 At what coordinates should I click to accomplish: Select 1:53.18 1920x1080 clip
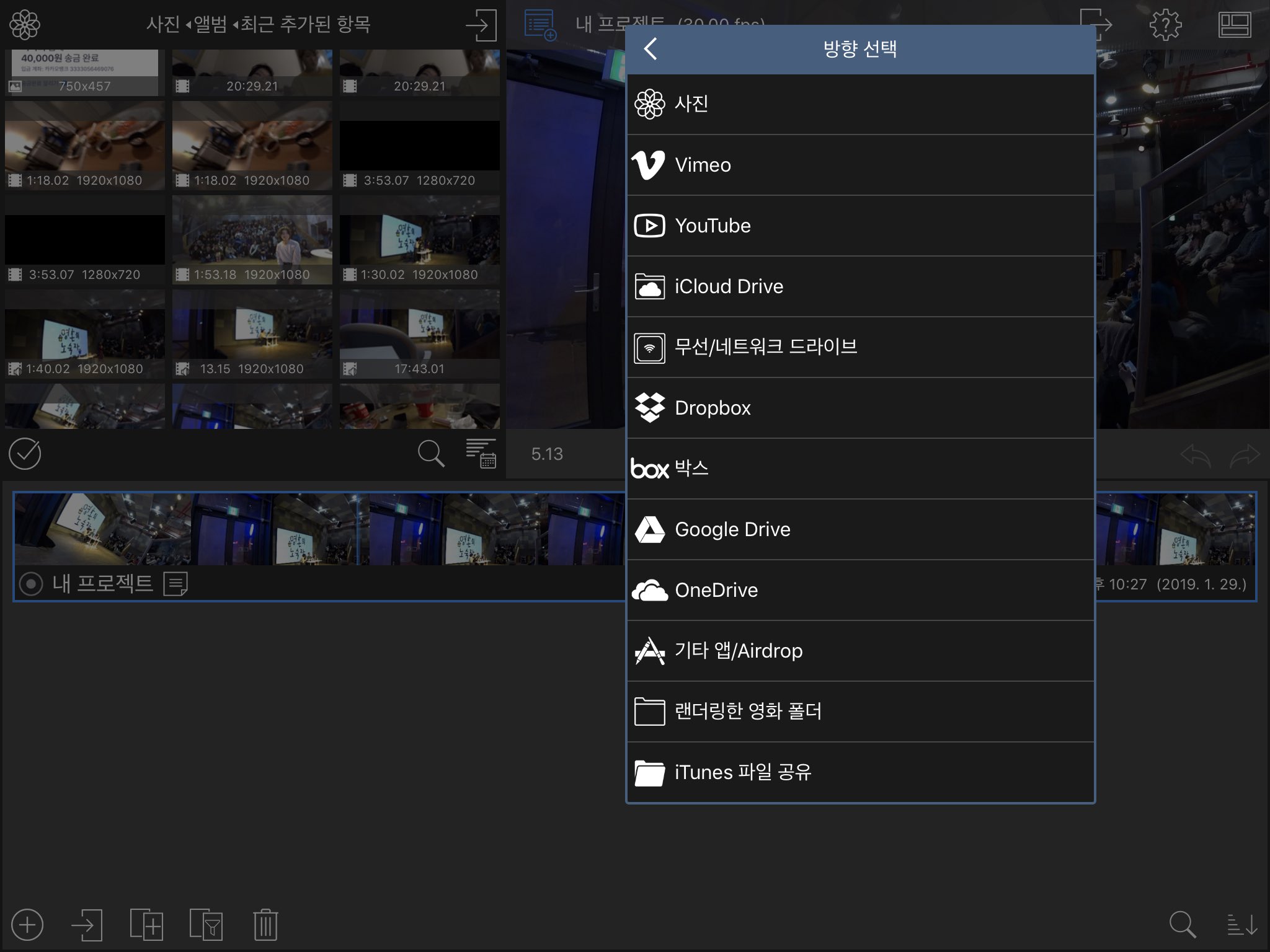252,240
